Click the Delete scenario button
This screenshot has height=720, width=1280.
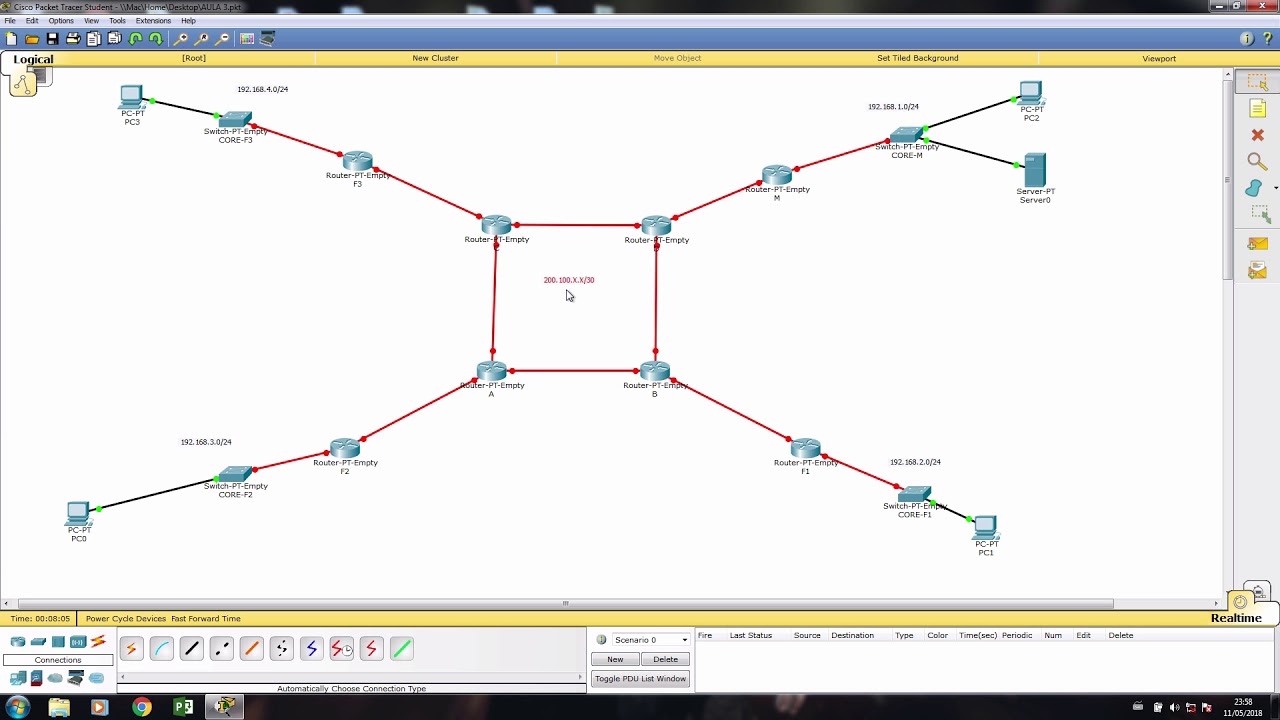[x=665, y=659]
